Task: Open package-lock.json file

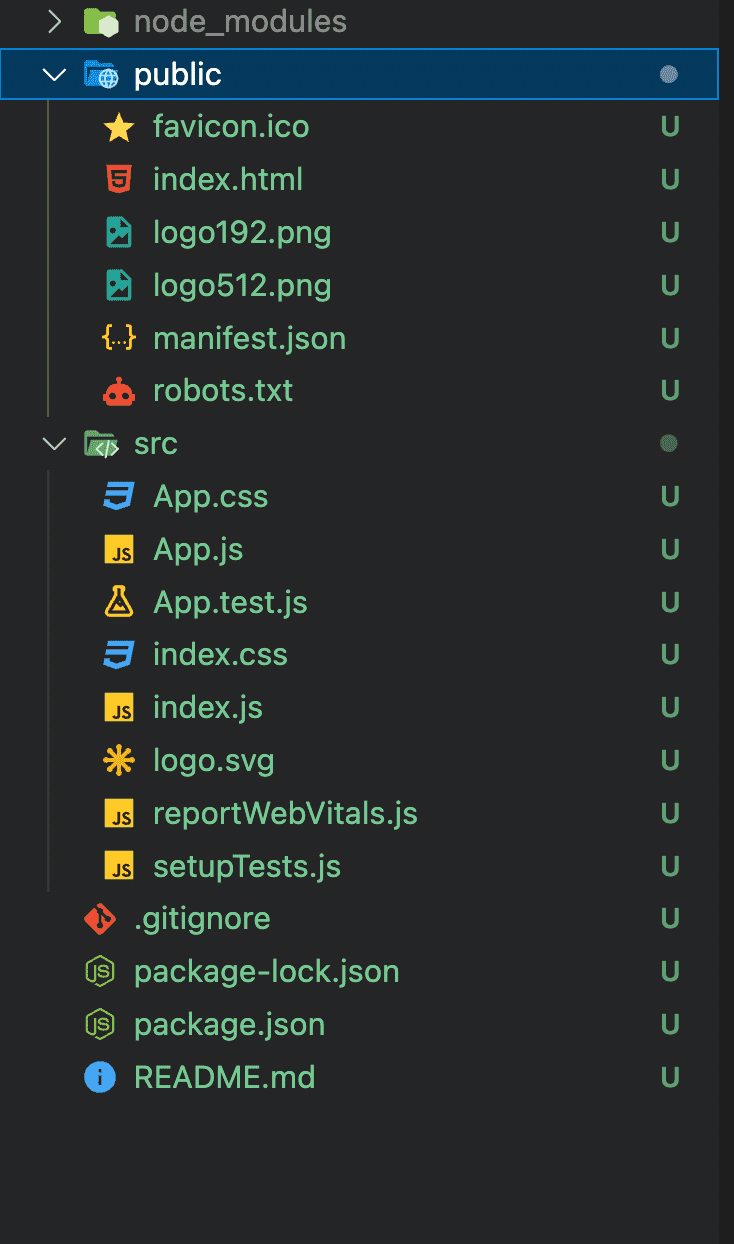Action: tap(266, 972)
